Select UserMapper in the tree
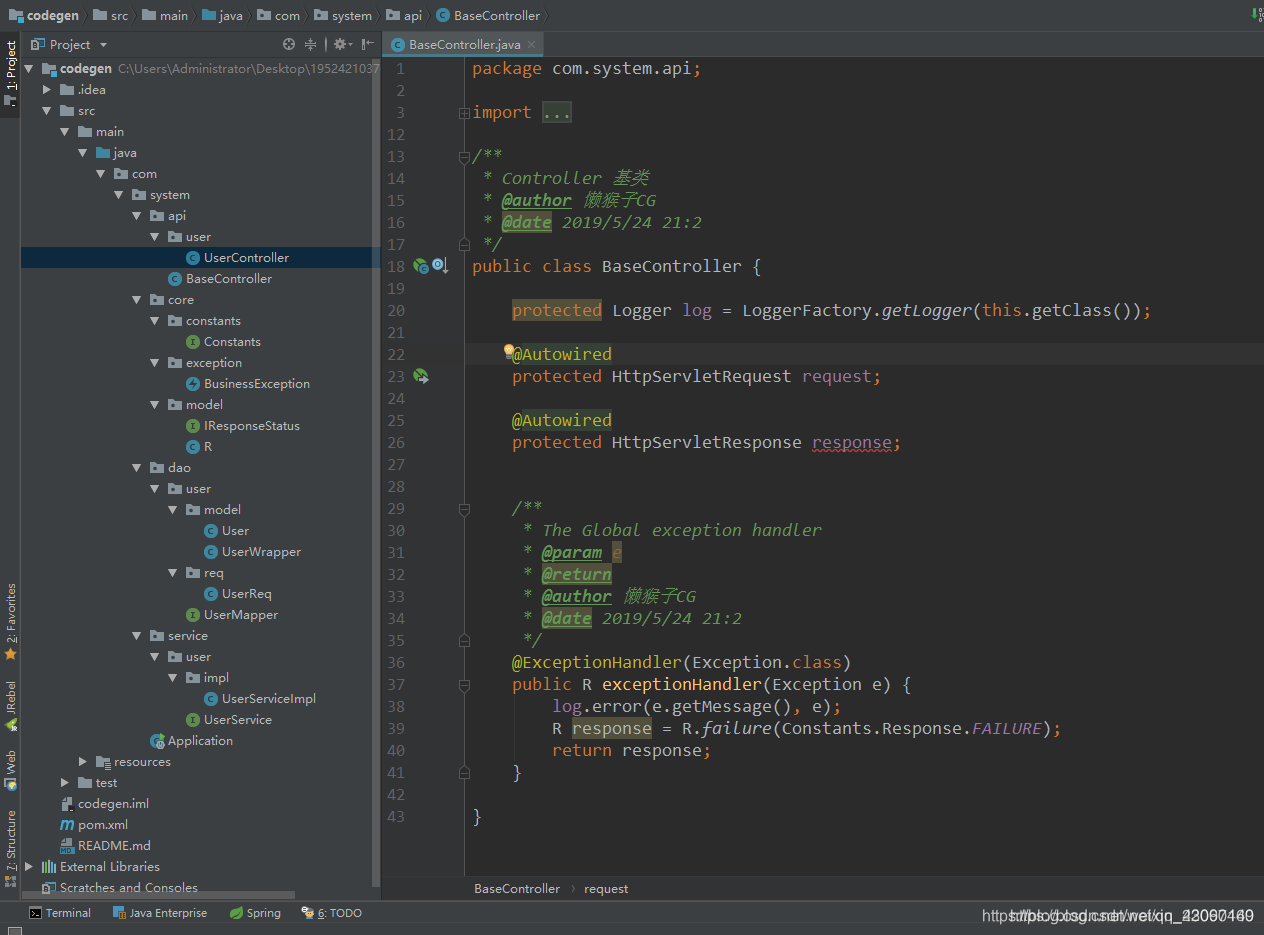This screenshot has width=1264, height=935. 240,615
